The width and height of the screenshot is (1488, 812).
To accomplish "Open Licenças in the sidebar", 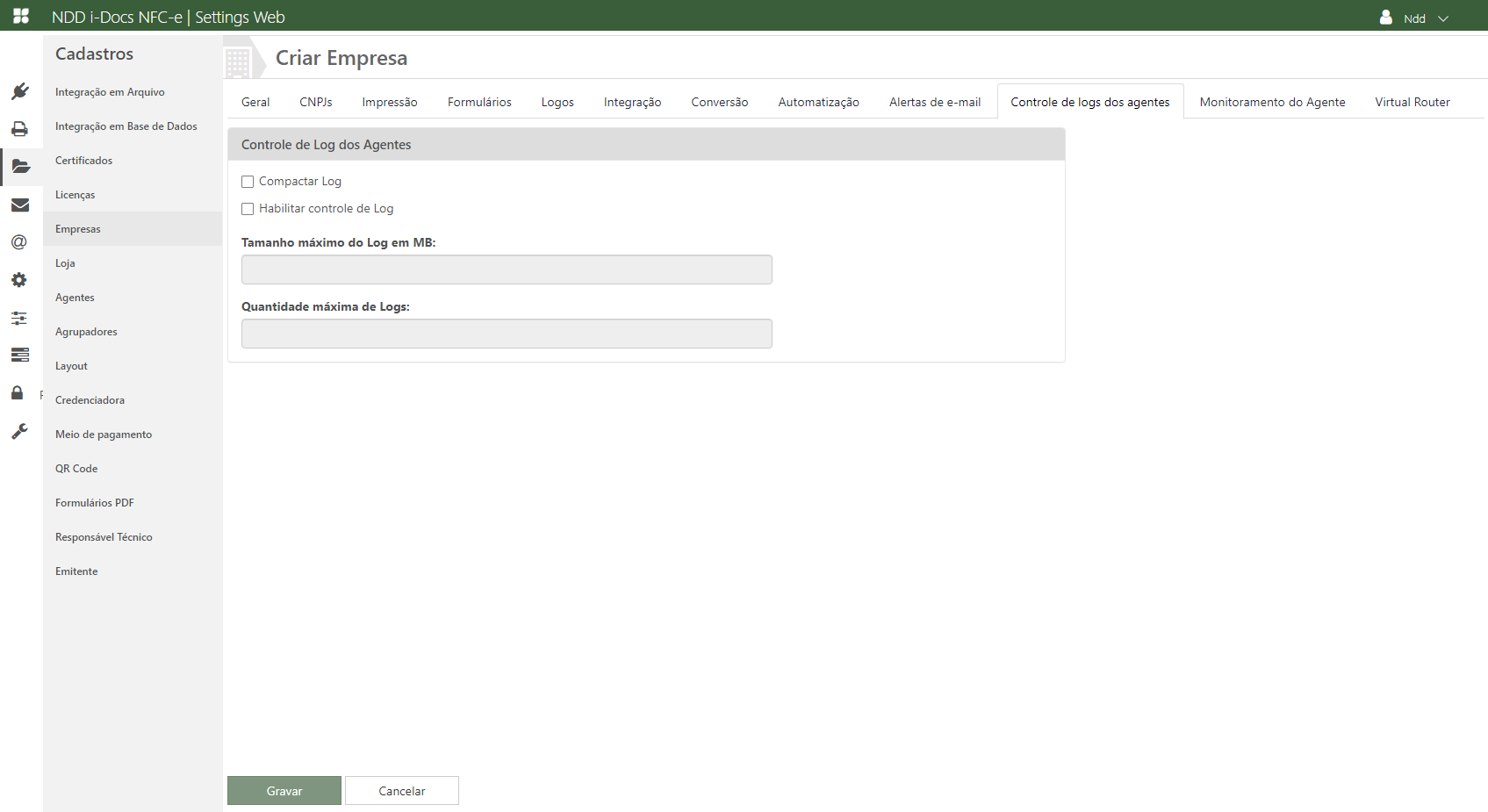I will [x=133, y=195].
